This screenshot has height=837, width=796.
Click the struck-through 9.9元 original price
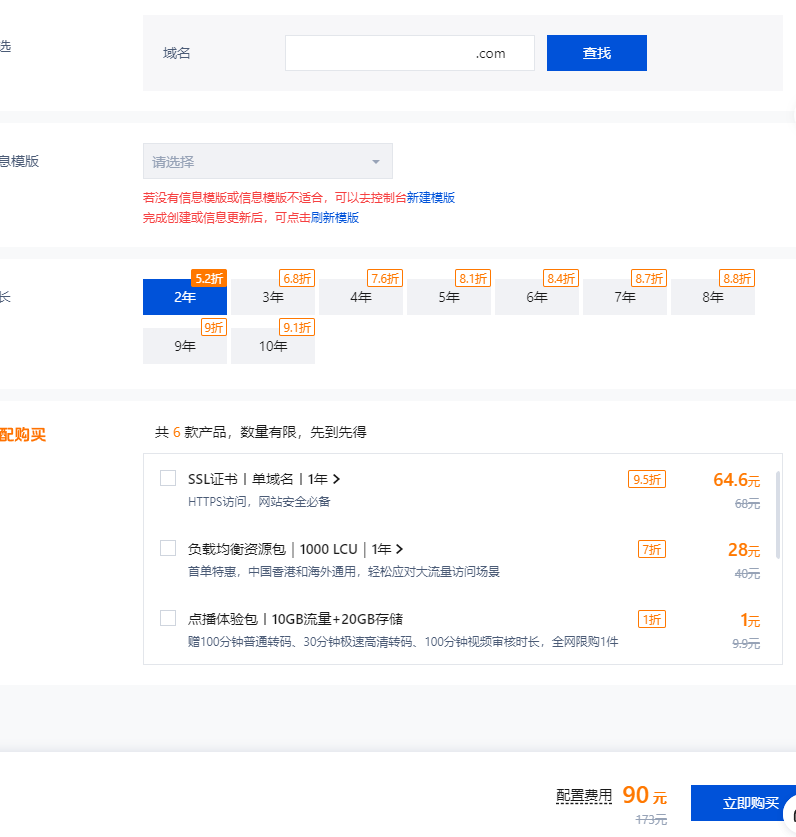click(x=746, y=644)
